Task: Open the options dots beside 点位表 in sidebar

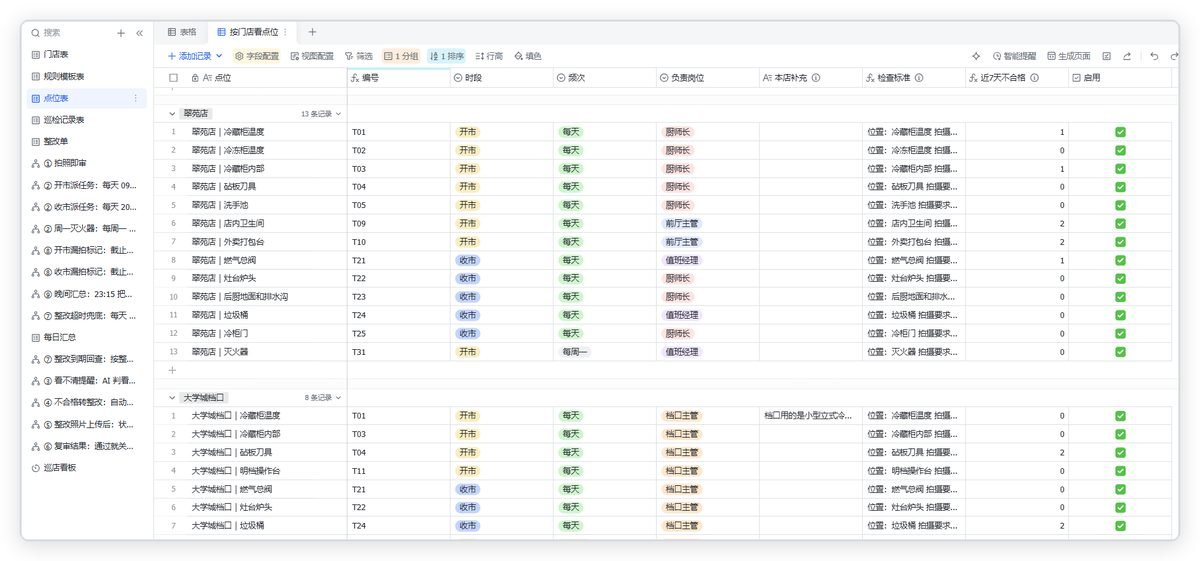Action: [136, 98]
